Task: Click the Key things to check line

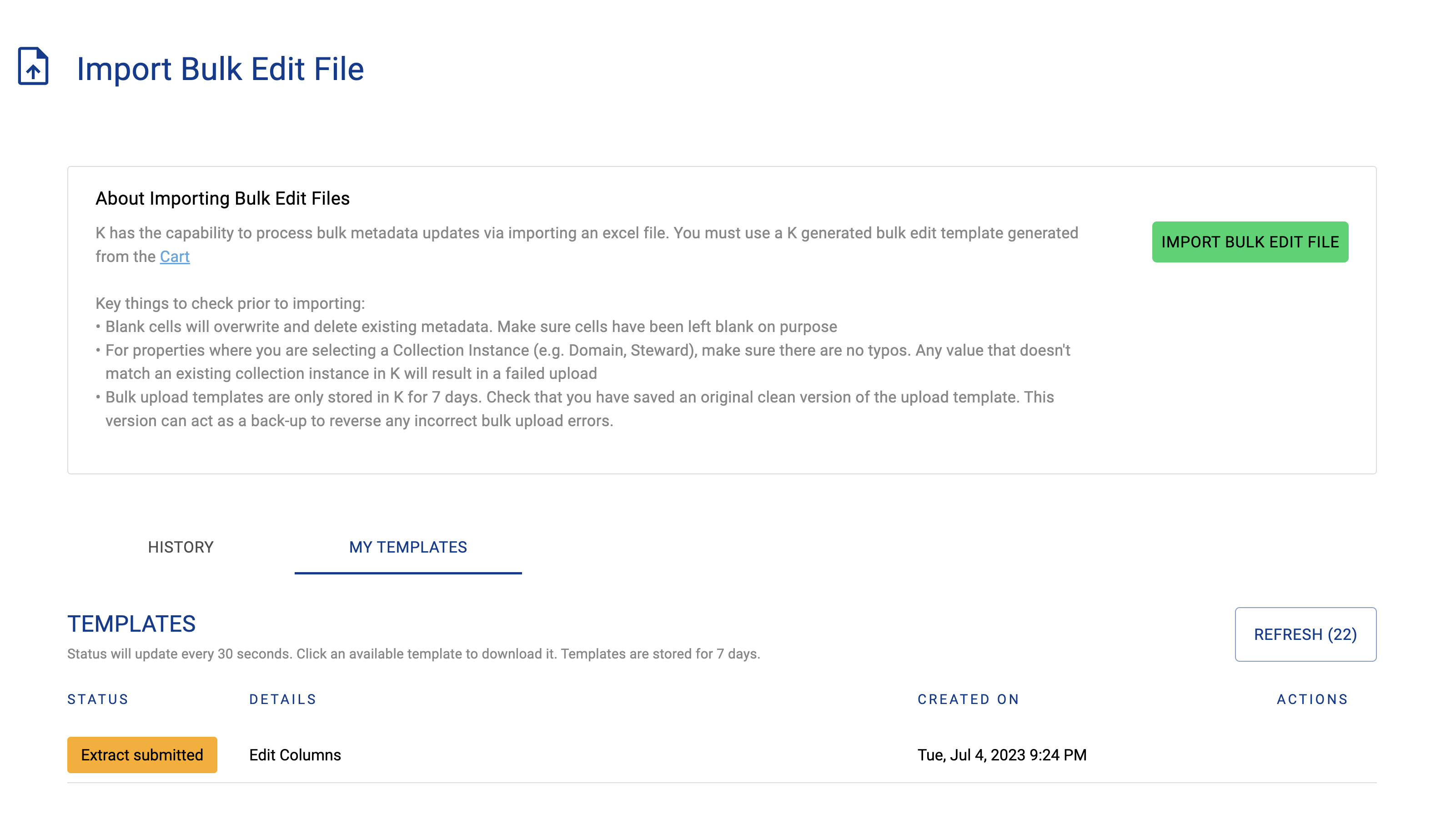Action: click(230, 304)
